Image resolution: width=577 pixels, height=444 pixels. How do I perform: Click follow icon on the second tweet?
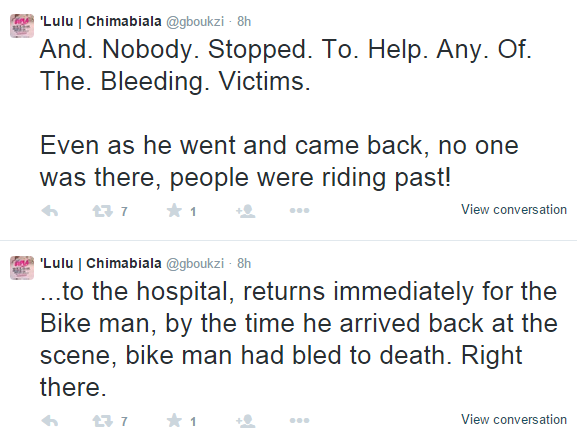pos(245,420)
